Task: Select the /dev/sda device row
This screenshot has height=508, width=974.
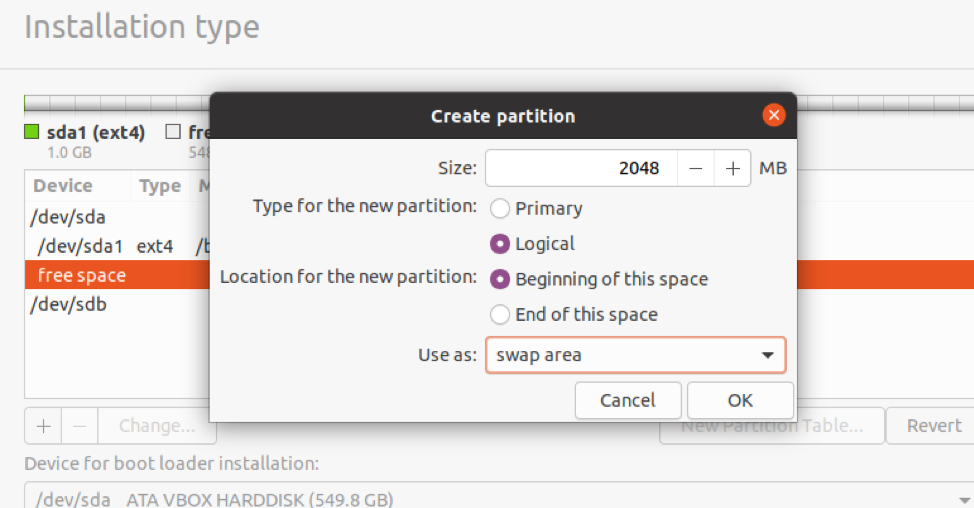Action: 70,217
